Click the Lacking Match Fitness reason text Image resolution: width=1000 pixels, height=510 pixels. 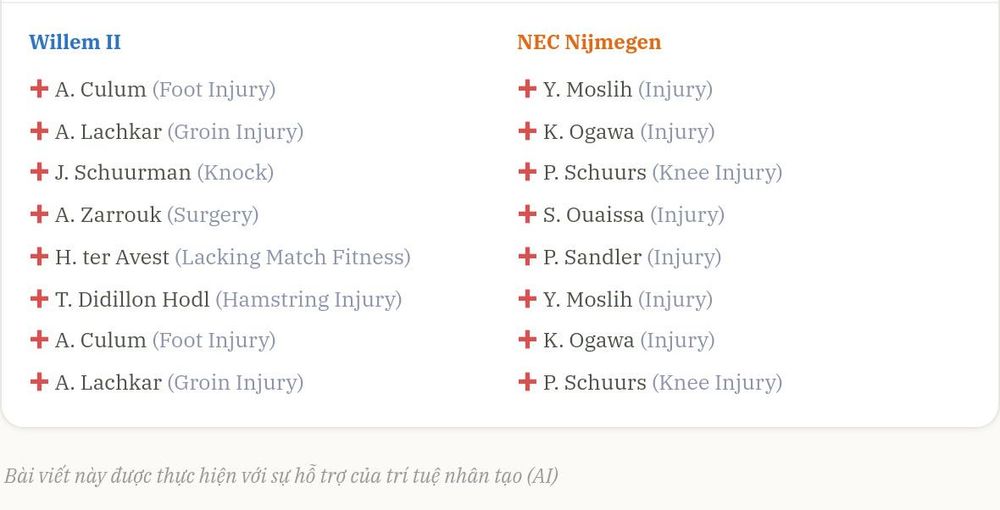click(293, 257)
